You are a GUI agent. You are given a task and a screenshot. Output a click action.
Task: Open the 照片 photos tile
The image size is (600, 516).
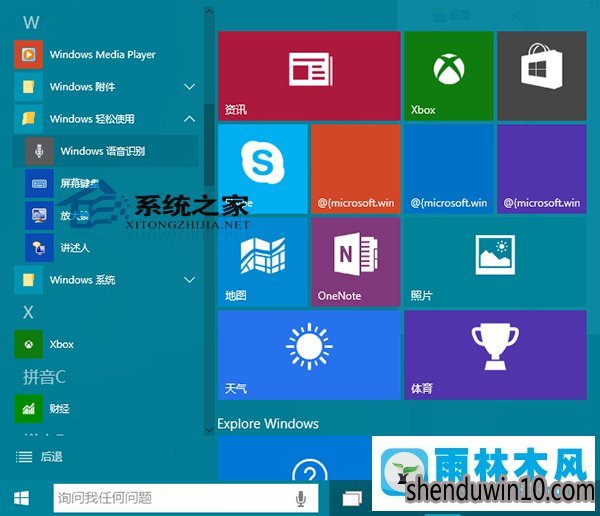coord(495,262)
